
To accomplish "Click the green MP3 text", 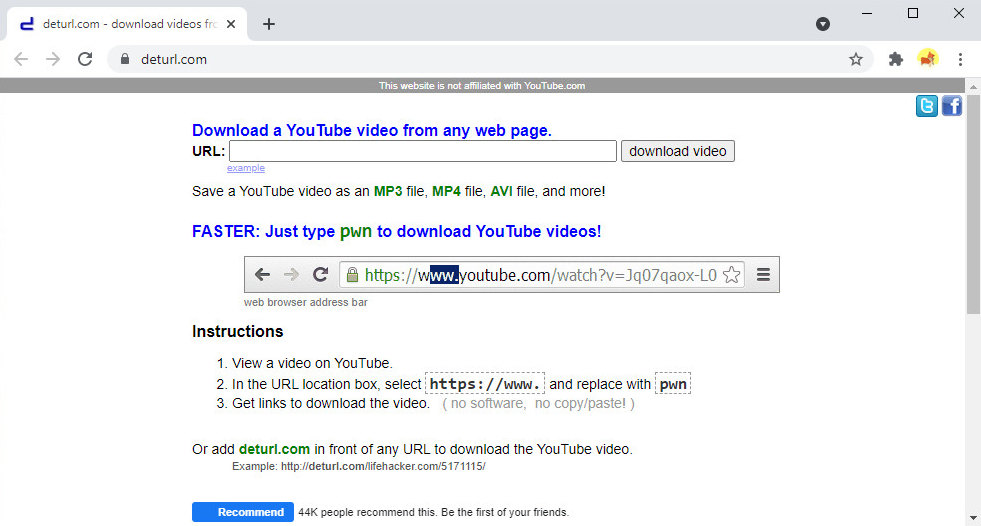I will click(388, 191).
